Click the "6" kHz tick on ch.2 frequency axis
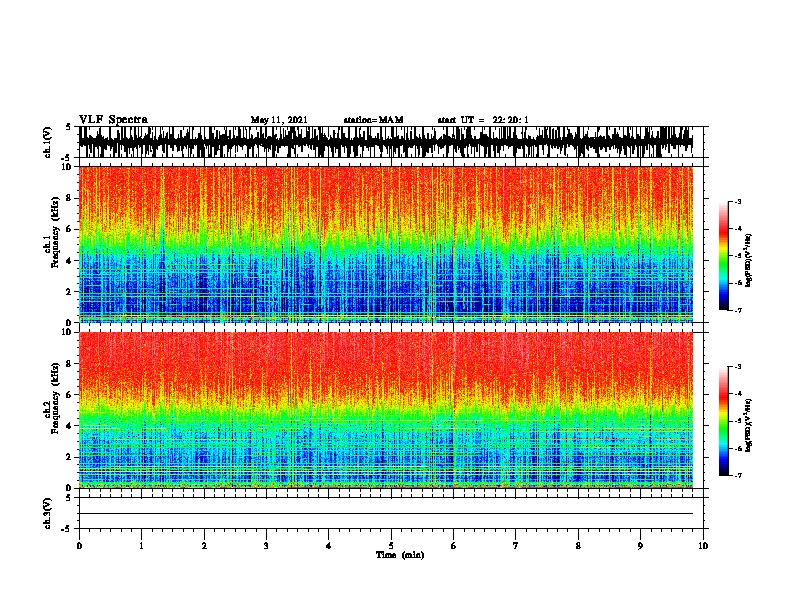This screenshot has height=612, width=792. pyautogui.click(x=70, y=395)
